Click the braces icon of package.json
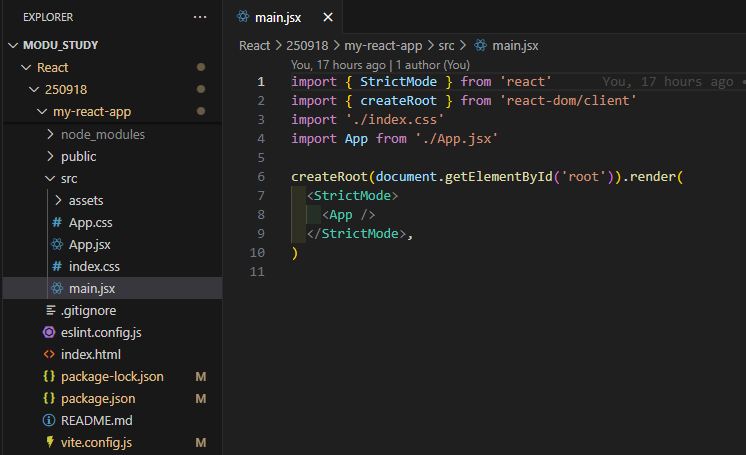Screen dimensions: 746x455 pyautogui.click(x=49, y=398)
